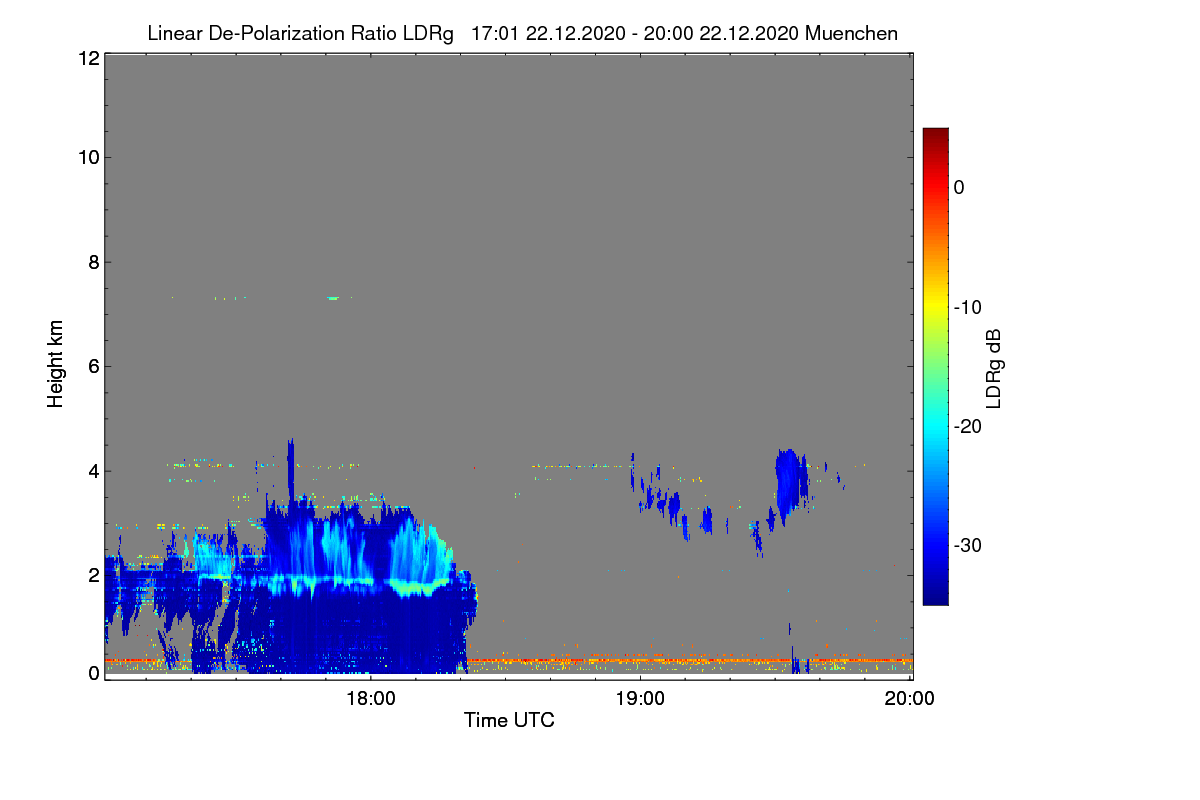This screenshot has height=800, width=1200.
Task: Click the height tick label '10'
Action: point(88,157)
